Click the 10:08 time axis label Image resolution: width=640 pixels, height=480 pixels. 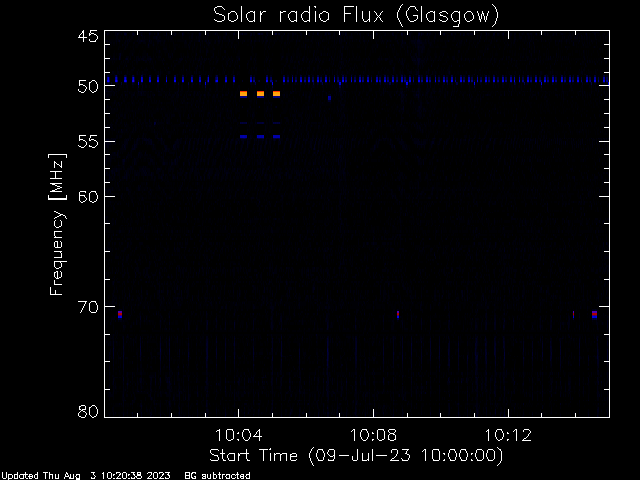coord(373,435)
